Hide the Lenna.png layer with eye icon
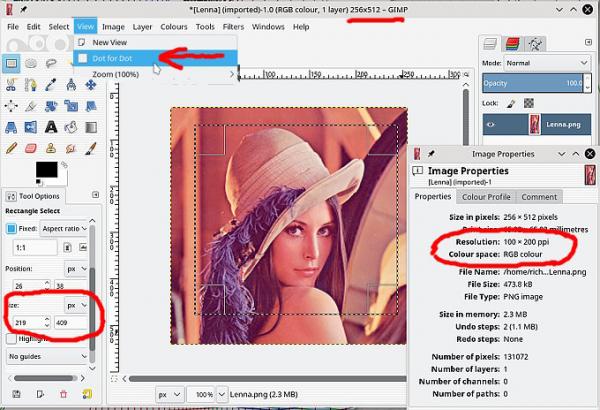 tap(491, 124)
